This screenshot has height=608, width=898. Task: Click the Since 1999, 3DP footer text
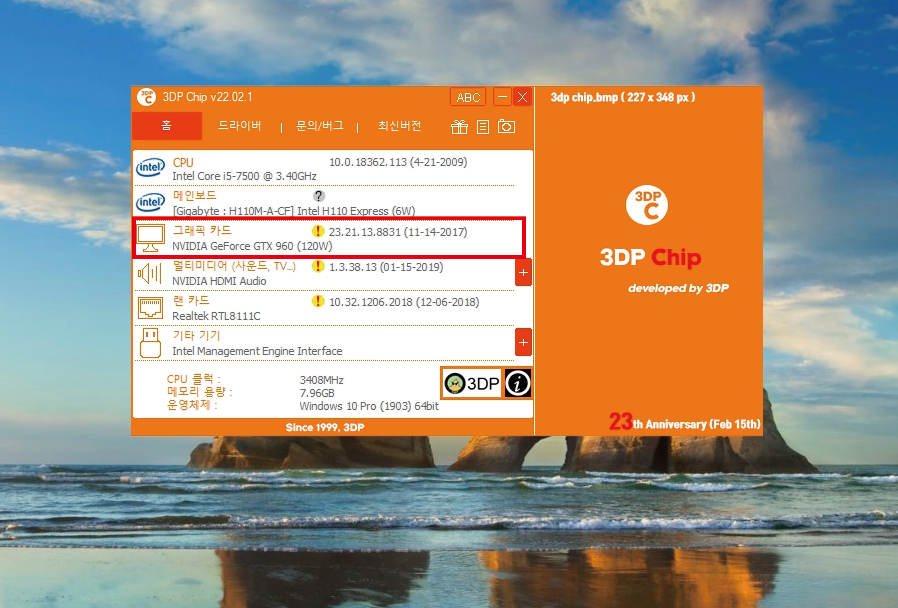click(x=325, y=427)
